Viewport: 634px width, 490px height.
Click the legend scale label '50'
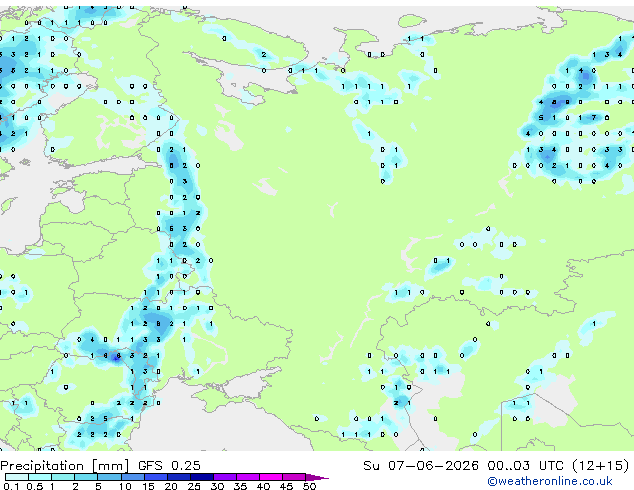point(309,486)
